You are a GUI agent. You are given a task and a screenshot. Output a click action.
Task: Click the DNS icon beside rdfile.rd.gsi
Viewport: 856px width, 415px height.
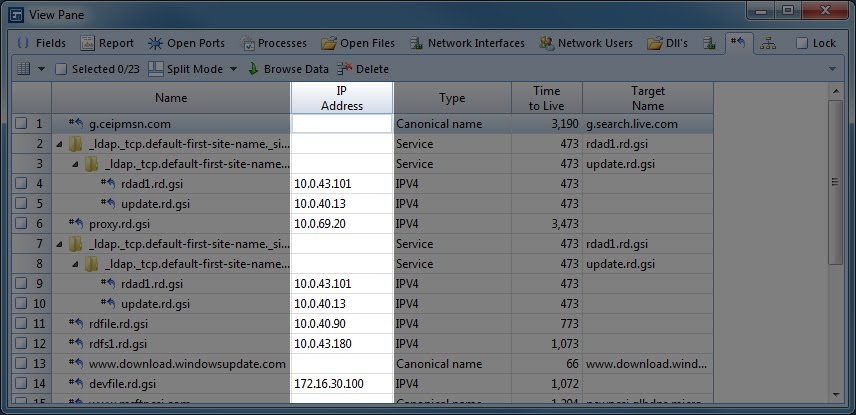click(76, 323)
